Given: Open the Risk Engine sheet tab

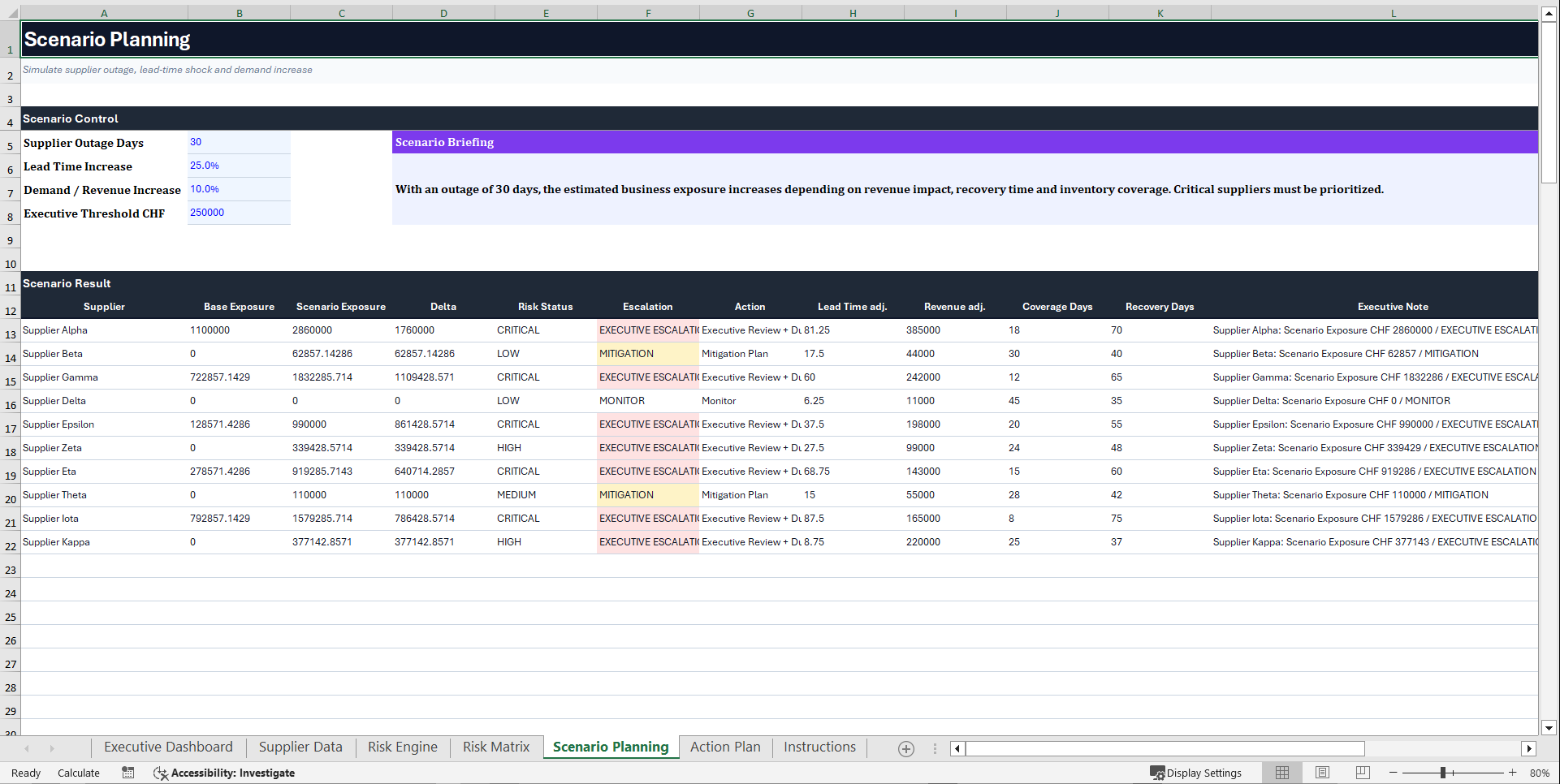Looking at the screenshot, I should [402, 747].
